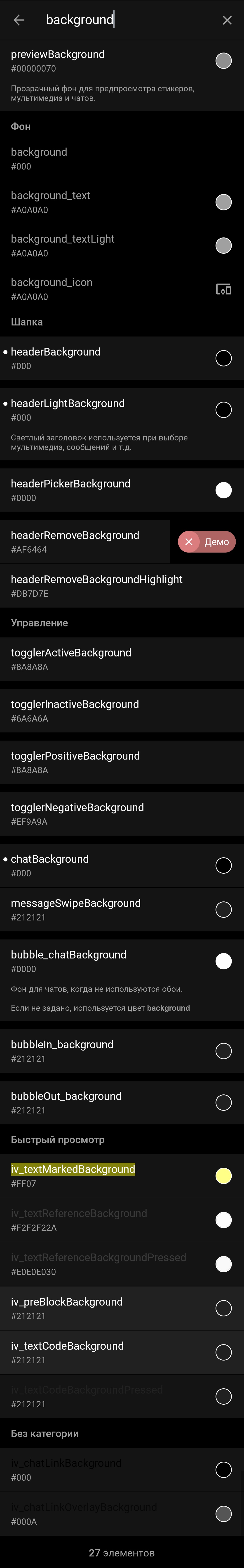The image size is (244, 1568).
Task: Select headerBackground color circle
Action: click(223, 359)
